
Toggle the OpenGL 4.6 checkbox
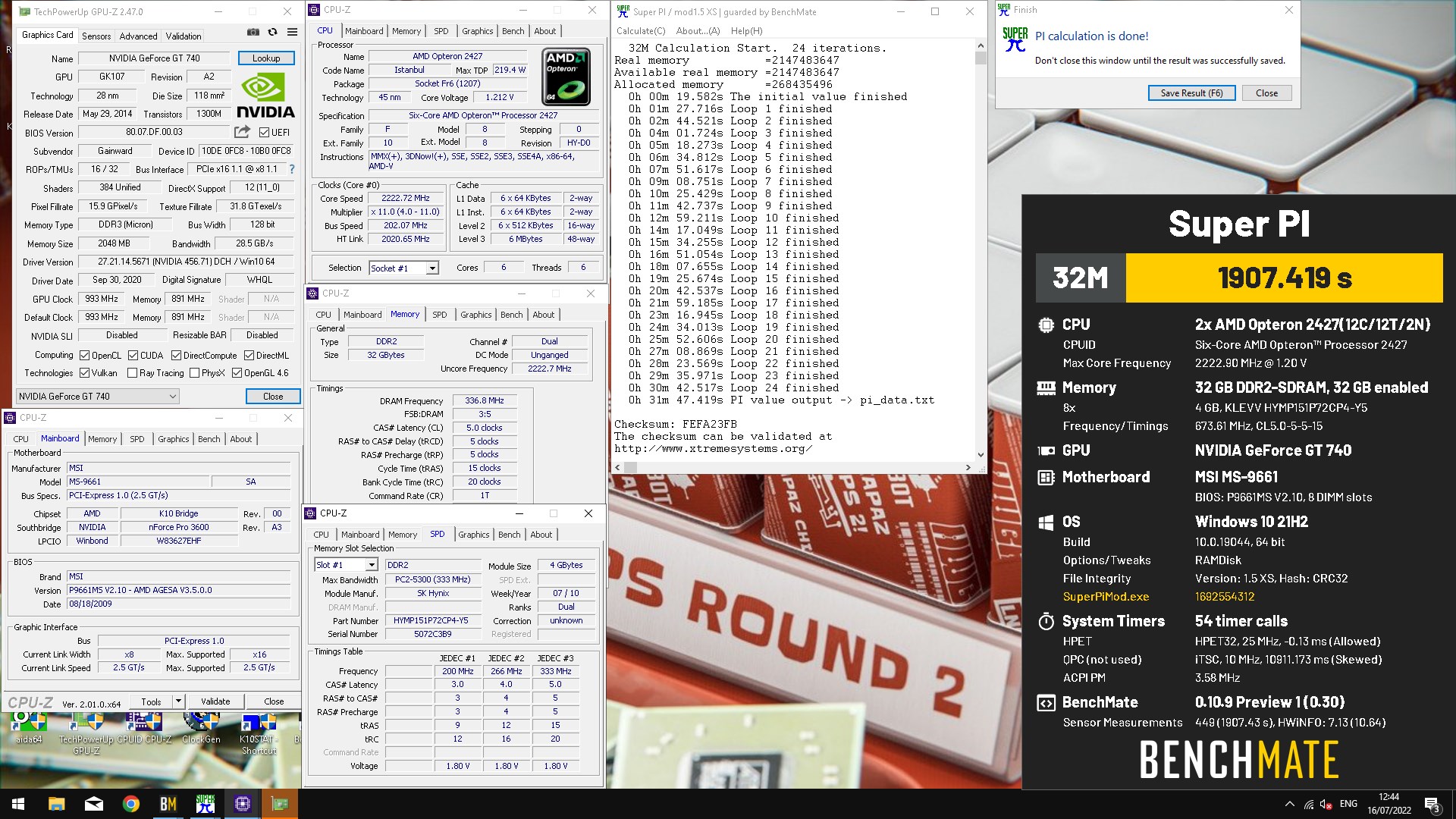(x=237, y=372)
